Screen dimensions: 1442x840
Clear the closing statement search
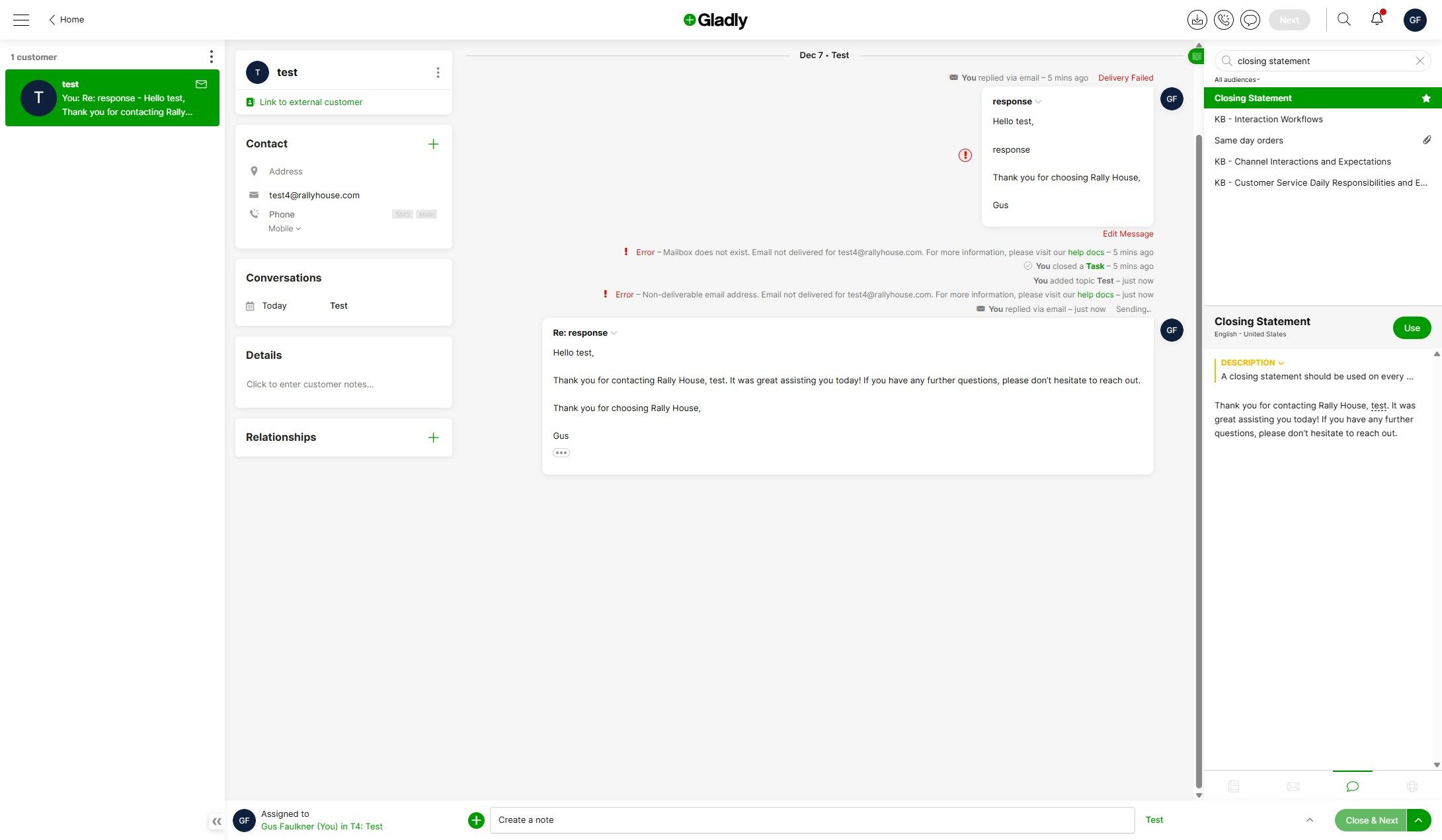[1420, 61]
